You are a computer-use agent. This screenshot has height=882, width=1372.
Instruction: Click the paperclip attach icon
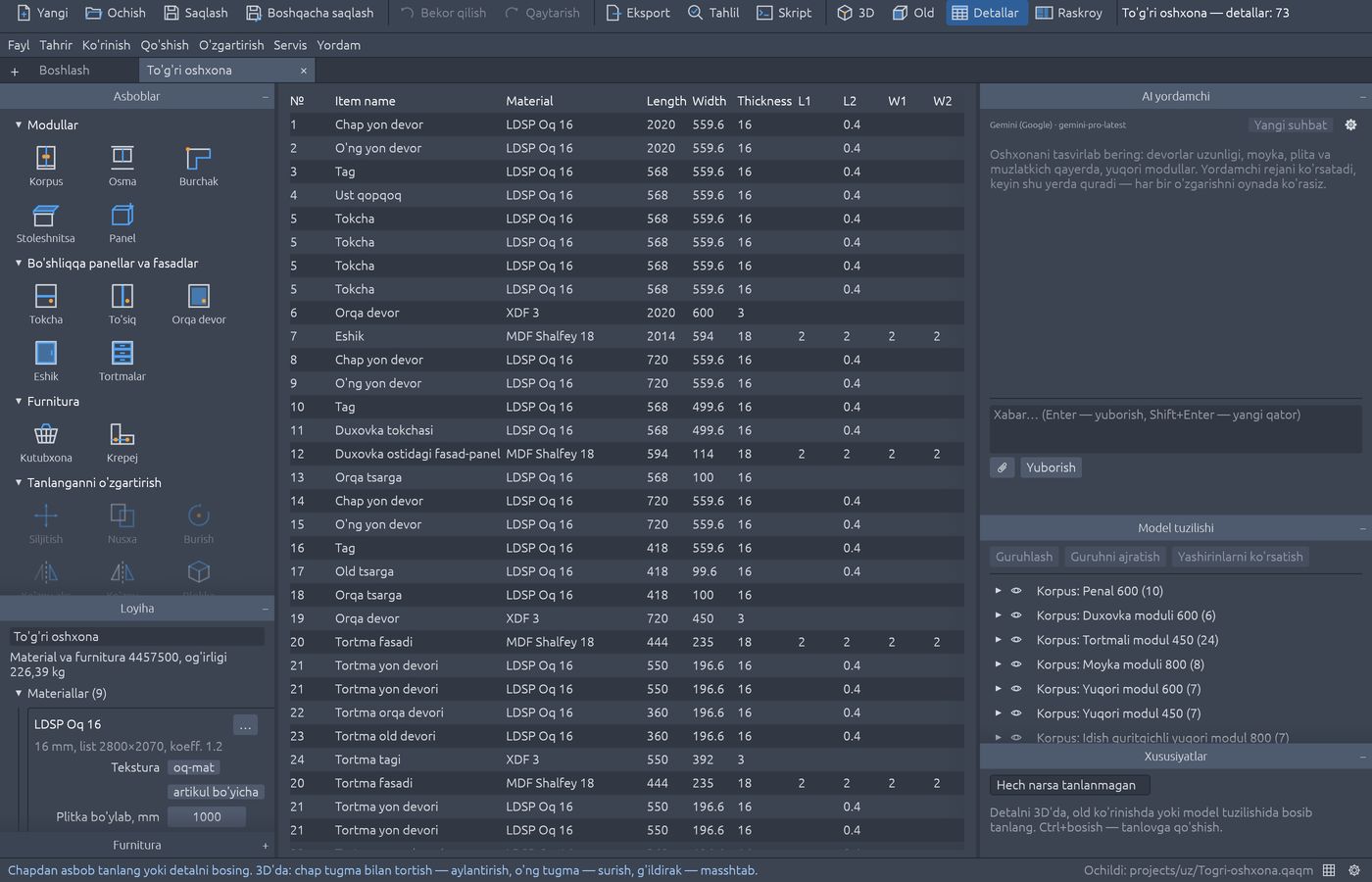coord(1003,467)
